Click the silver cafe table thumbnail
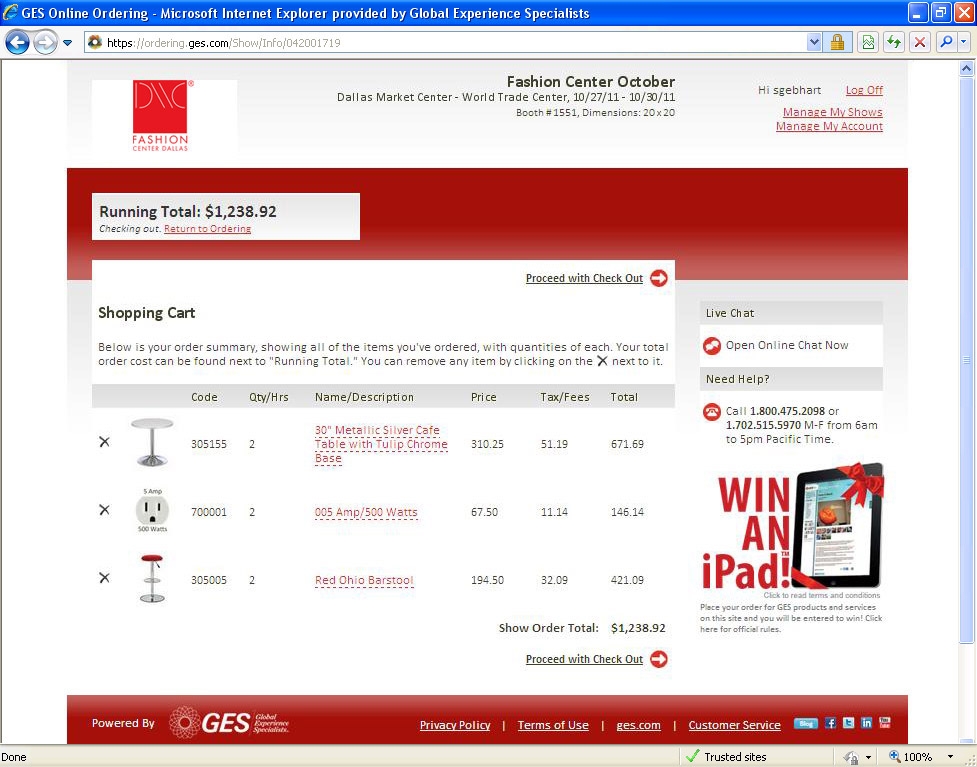 click(152, 442)
